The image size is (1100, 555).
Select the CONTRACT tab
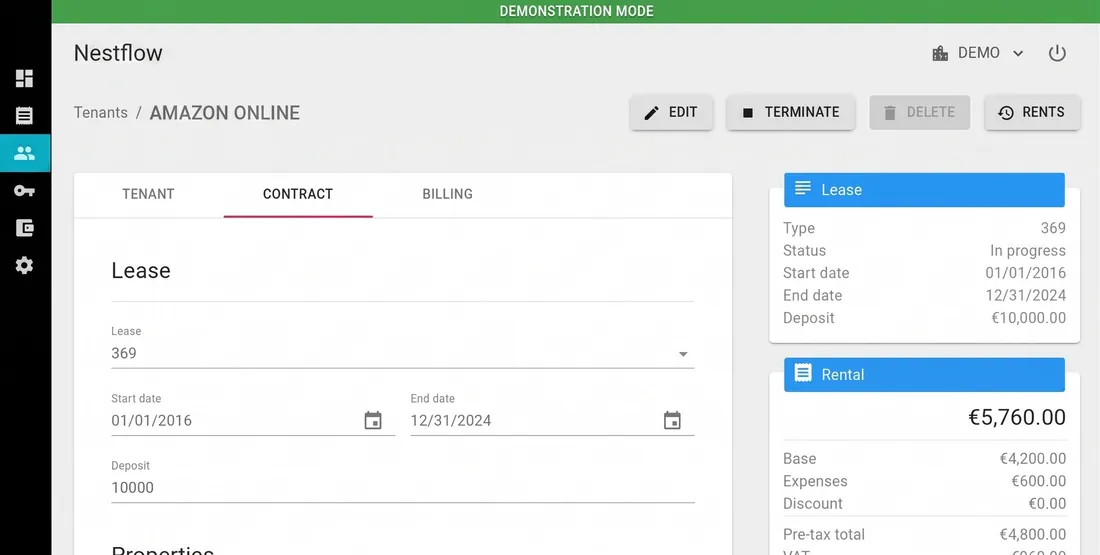click(x=298, y=194)
